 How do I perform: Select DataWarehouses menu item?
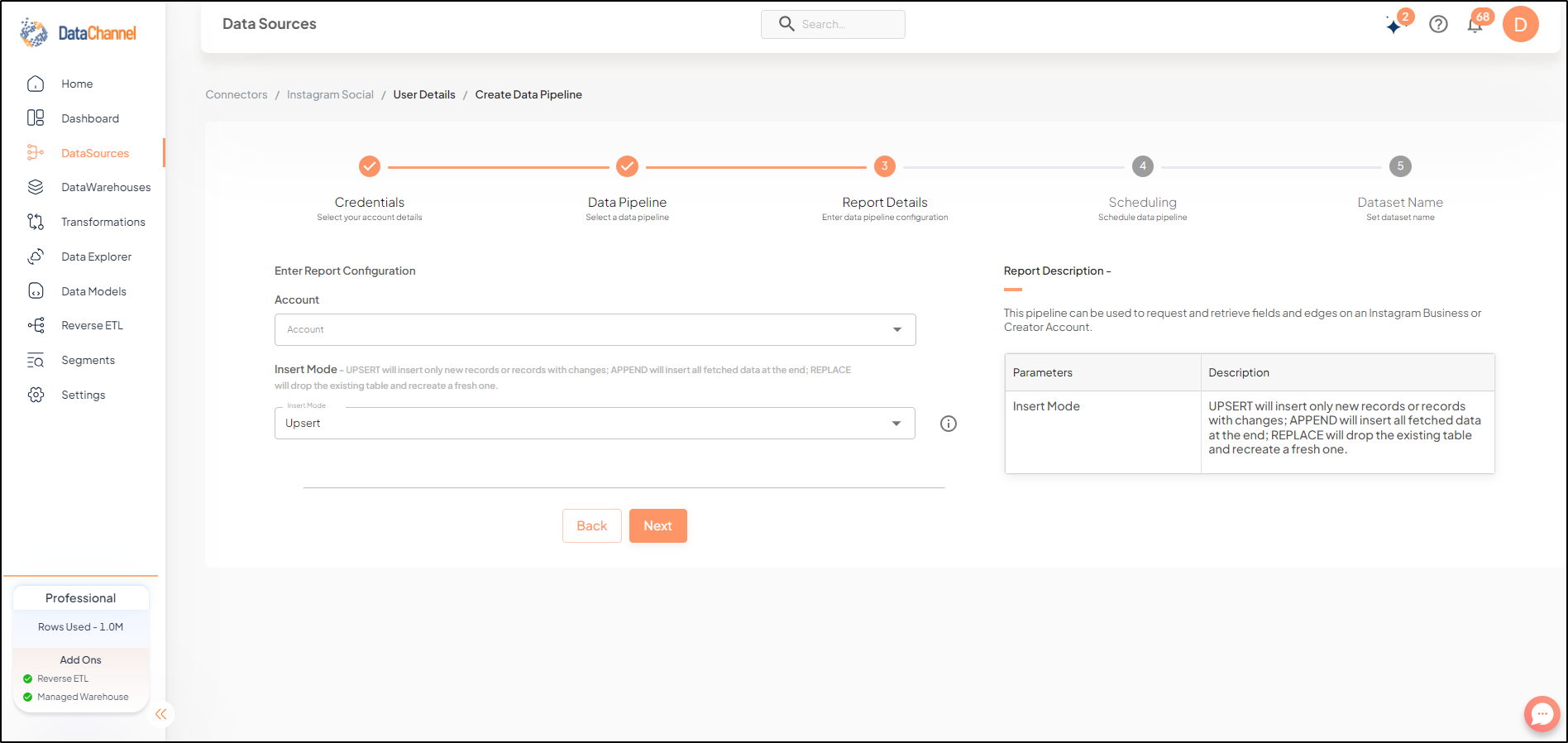click(x=106, y=187)
